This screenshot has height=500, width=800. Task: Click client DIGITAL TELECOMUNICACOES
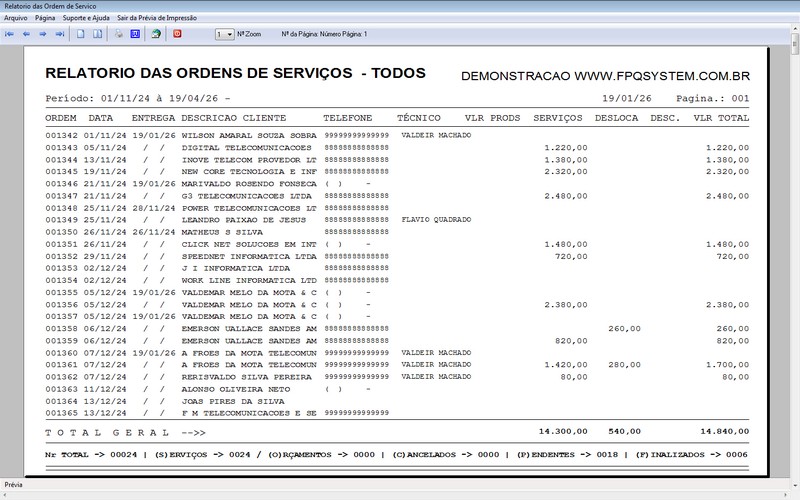click(x=246, y=148)
